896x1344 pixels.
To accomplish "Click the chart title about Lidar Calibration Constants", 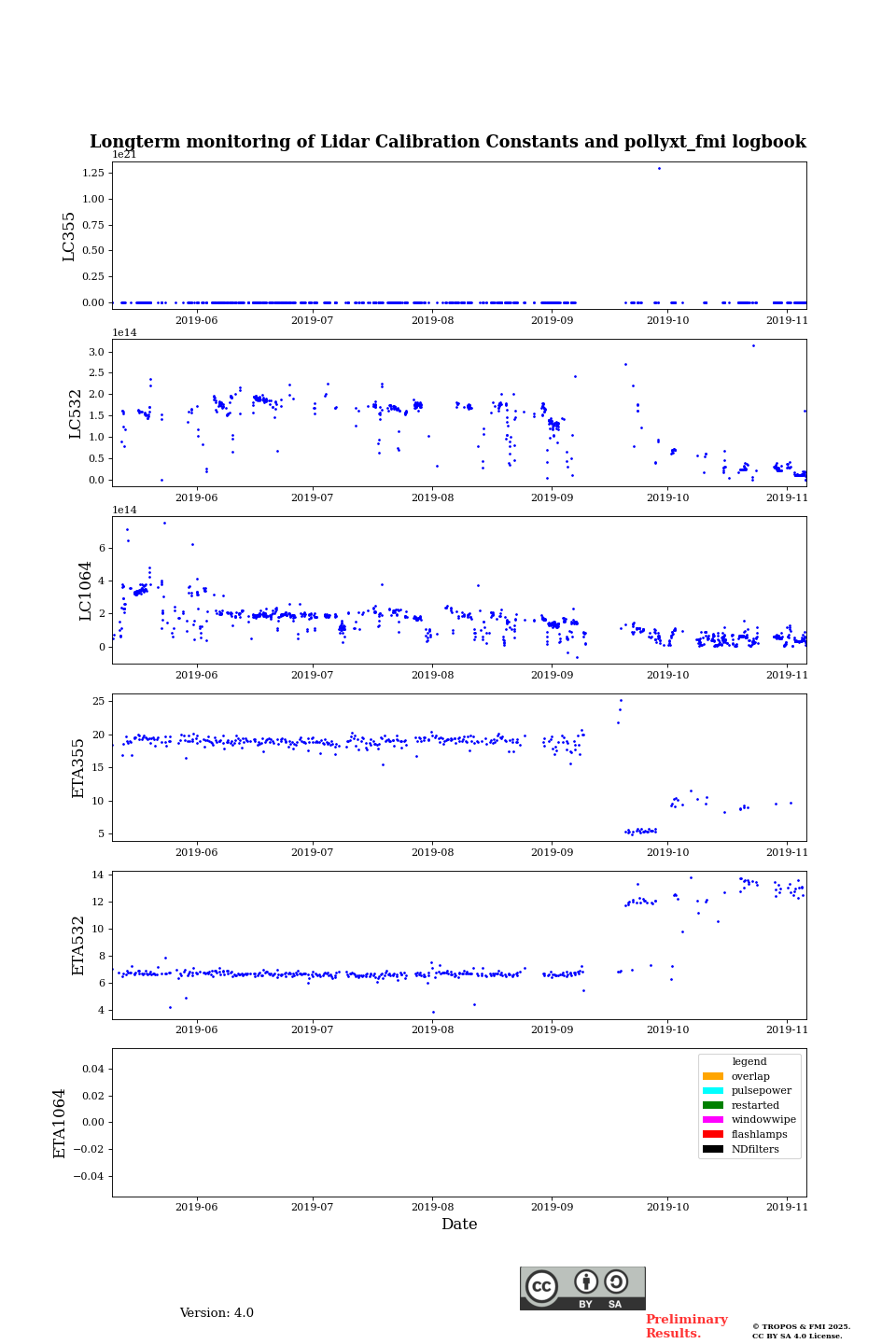I will pos(448,142).
